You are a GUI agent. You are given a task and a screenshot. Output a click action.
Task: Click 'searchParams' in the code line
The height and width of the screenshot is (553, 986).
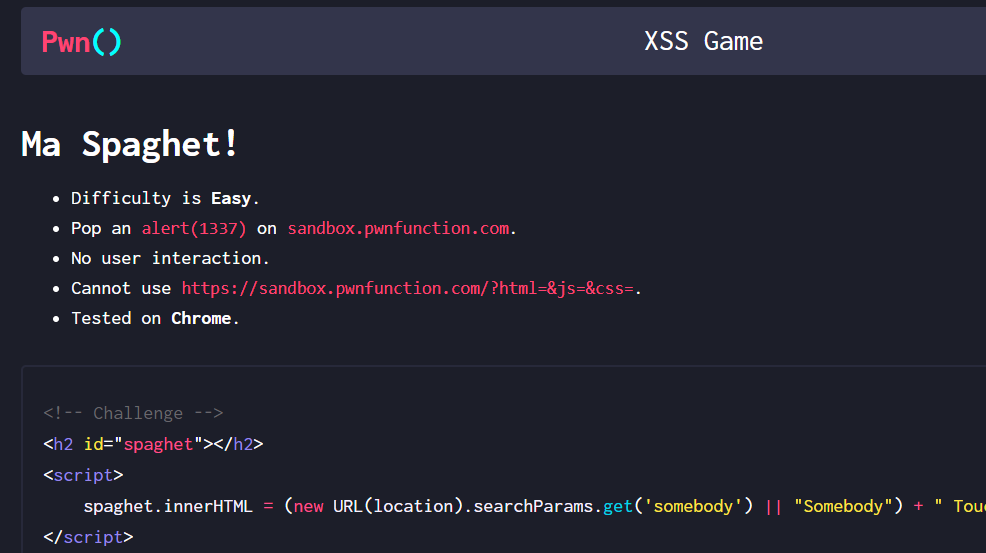point(533,506)
